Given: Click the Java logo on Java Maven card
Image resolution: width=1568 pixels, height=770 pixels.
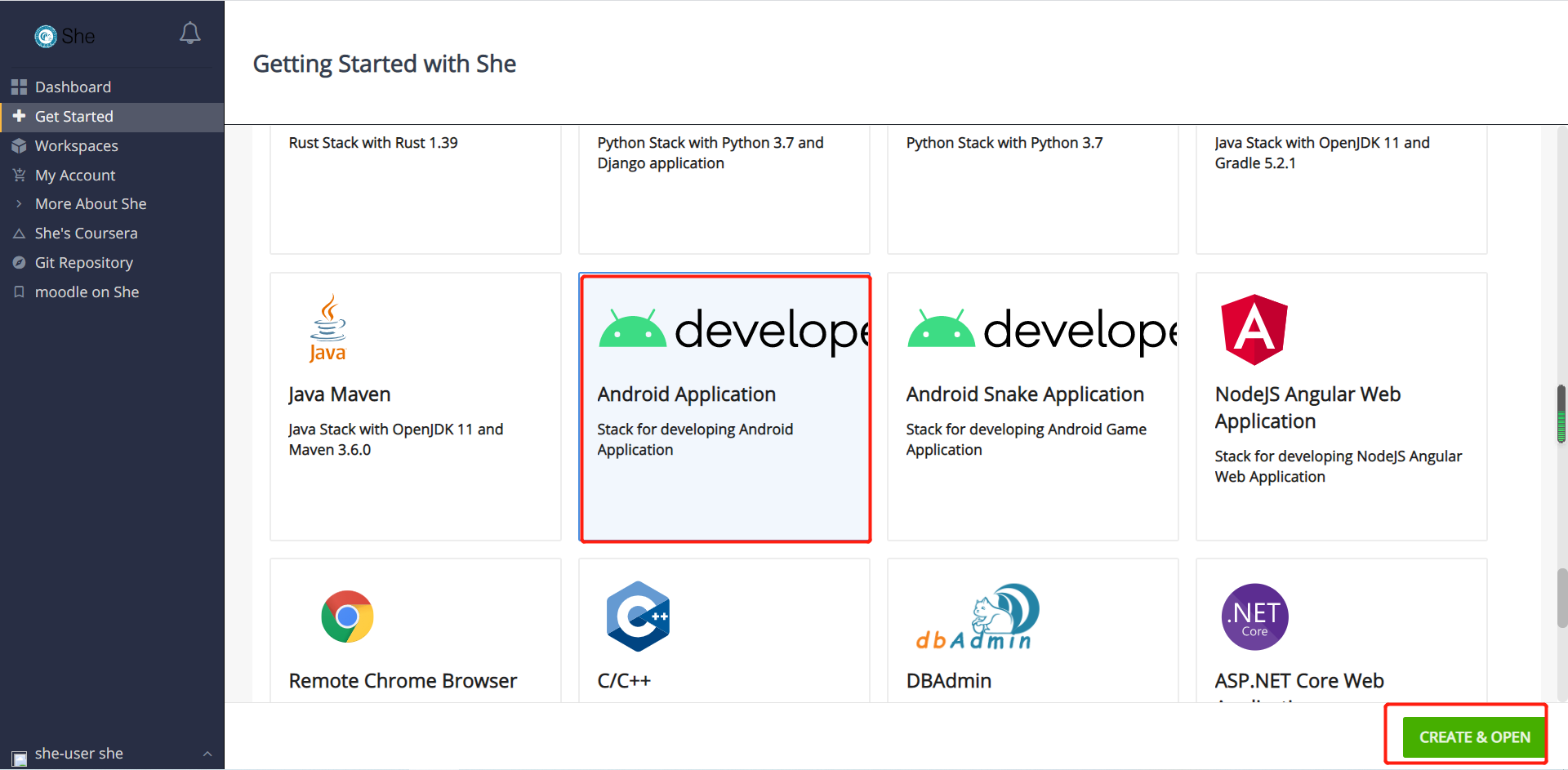Looking at the screenshot, I should click(327, 328).
